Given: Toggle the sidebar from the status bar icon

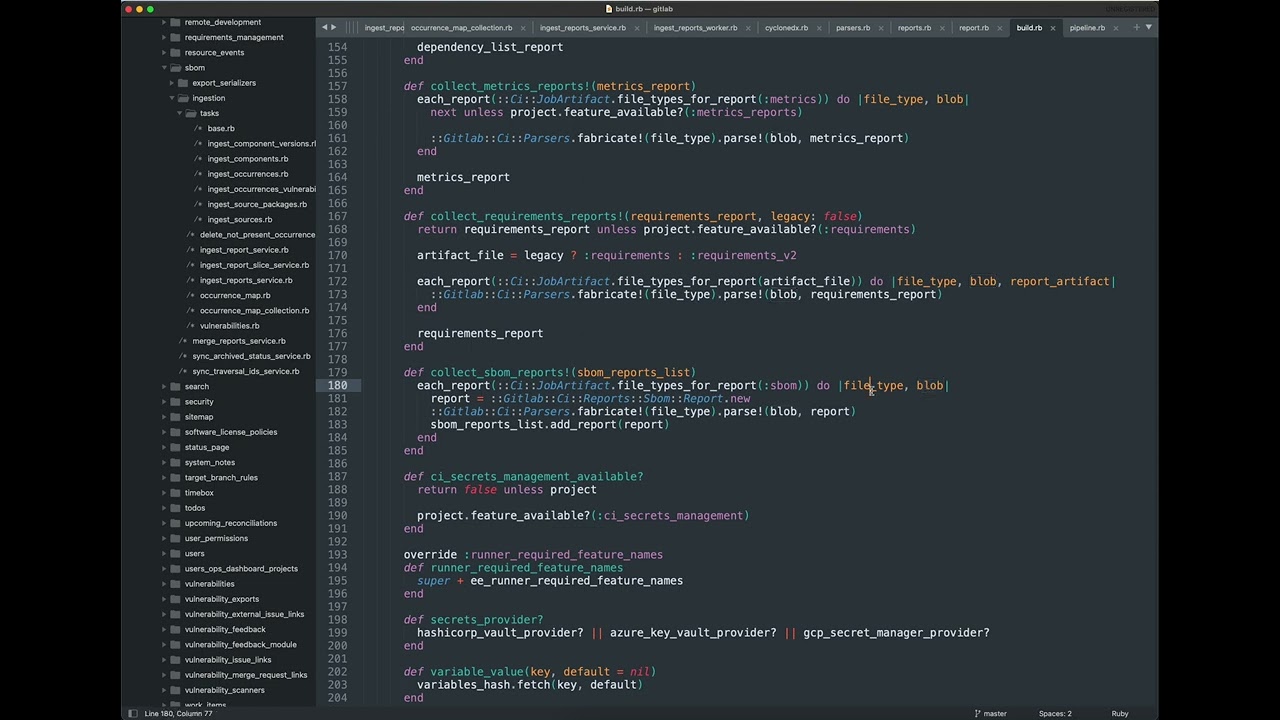Looking at the screenshot, I should 133,713.
